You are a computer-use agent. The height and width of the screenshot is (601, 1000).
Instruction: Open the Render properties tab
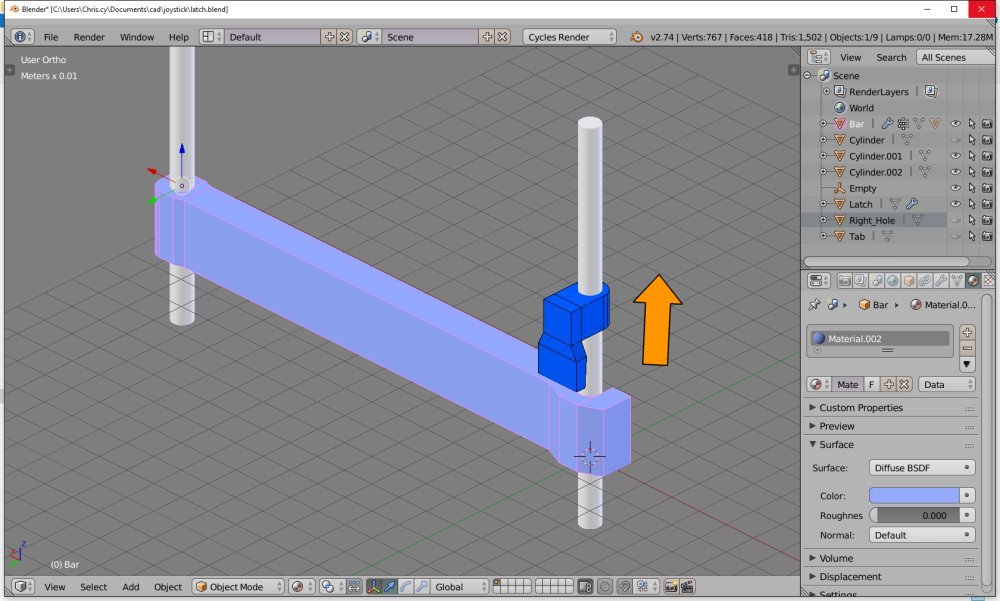844,281
